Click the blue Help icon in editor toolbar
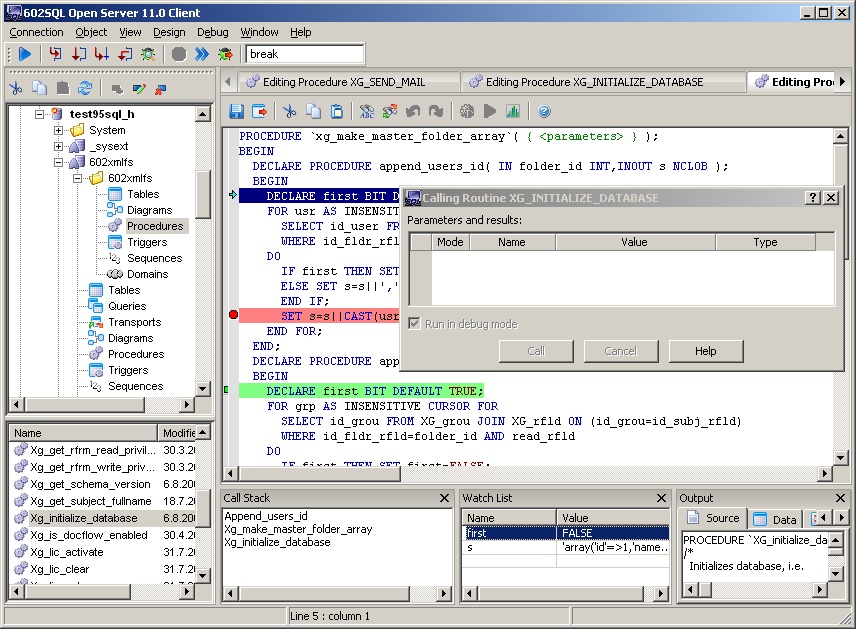 click(544, 111)
